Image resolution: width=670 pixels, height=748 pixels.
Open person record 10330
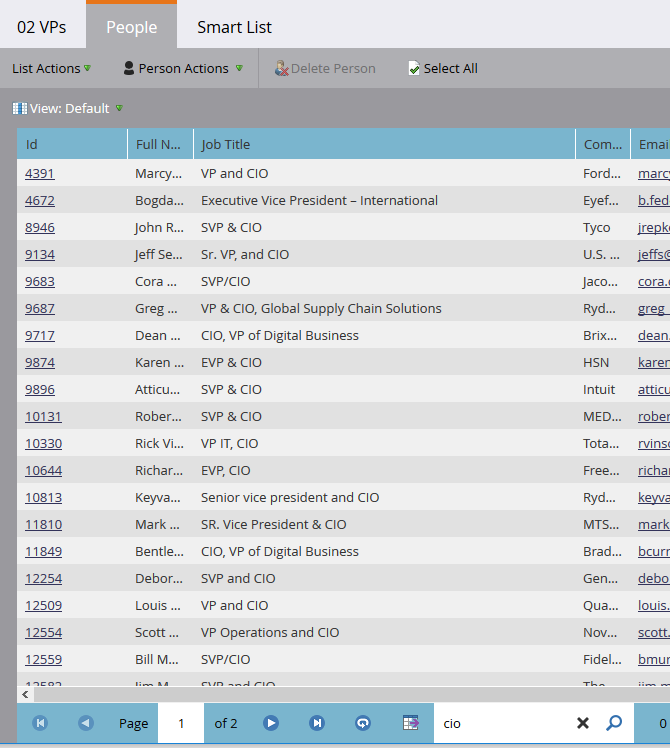click(x=43, y=443)
